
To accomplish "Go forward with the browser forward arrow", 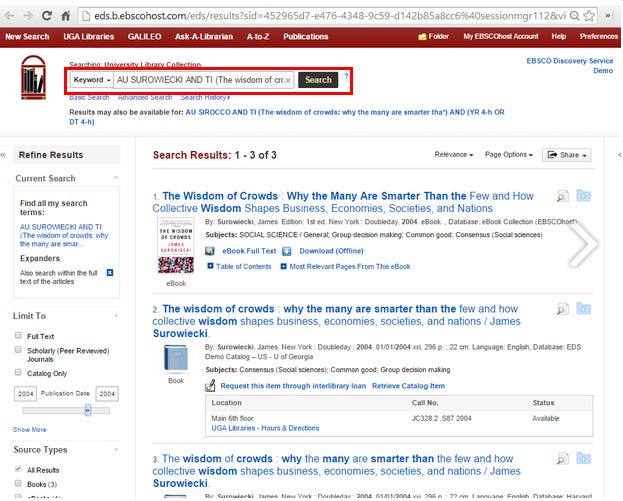I will pyautogui.click(x=28, y=16).
